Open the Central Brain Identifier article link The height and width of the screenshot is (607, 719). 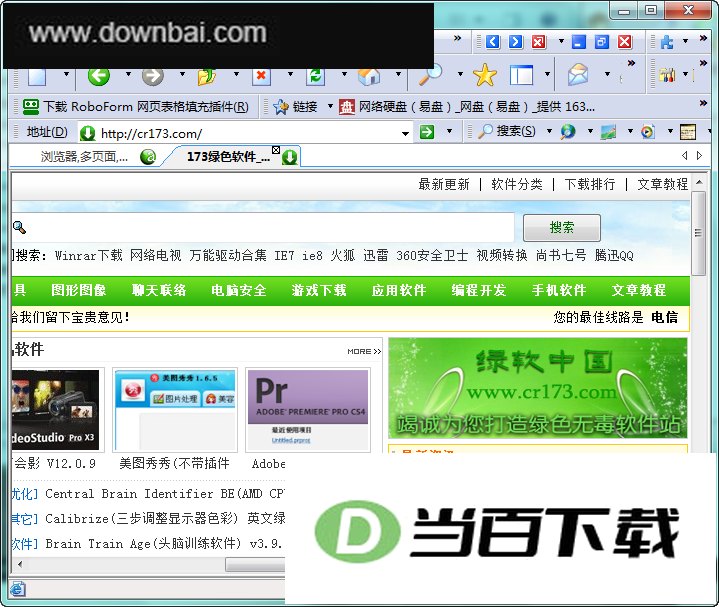164,494
